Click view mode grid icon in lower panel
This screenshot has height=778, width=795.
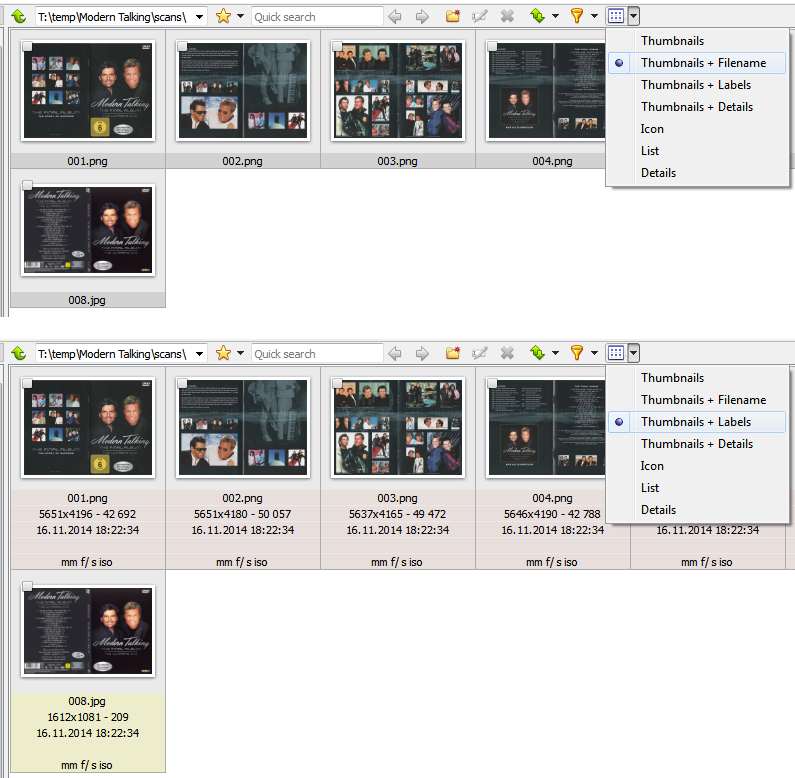pyautogui.click(x=616, y=353)
